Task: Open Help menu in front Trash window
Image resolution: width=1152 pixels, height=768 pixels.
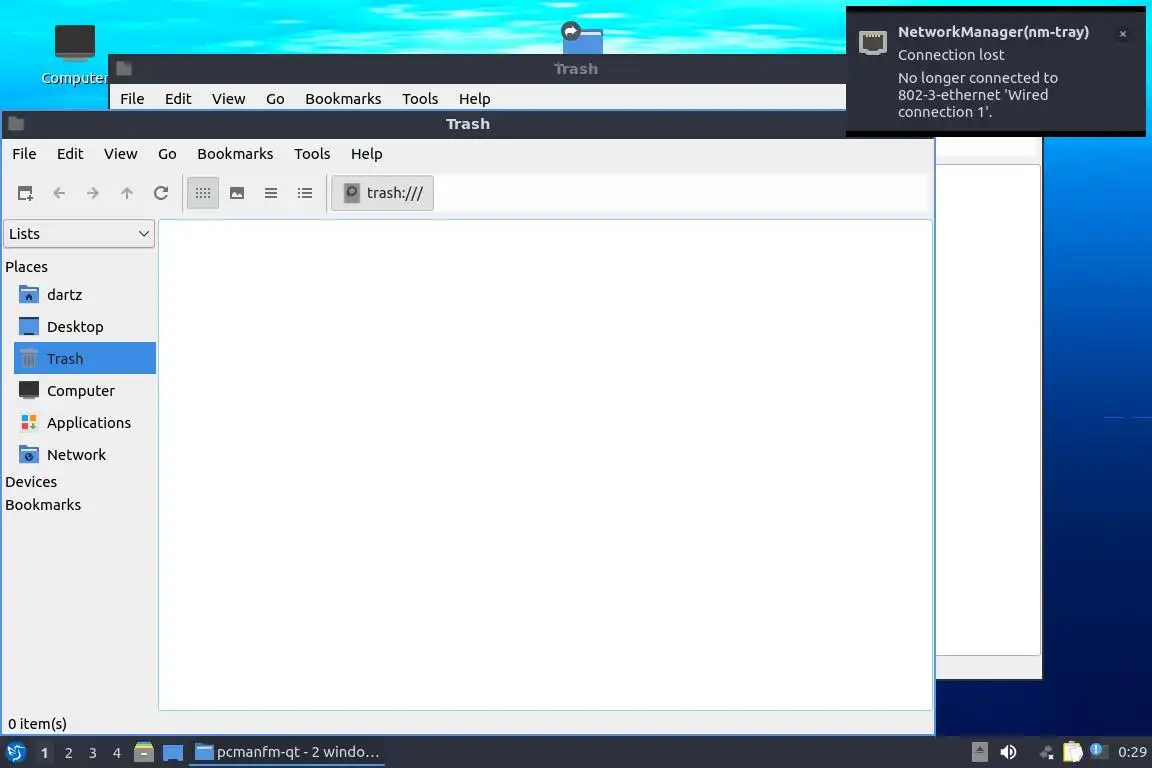Action: tap(367, 154)
